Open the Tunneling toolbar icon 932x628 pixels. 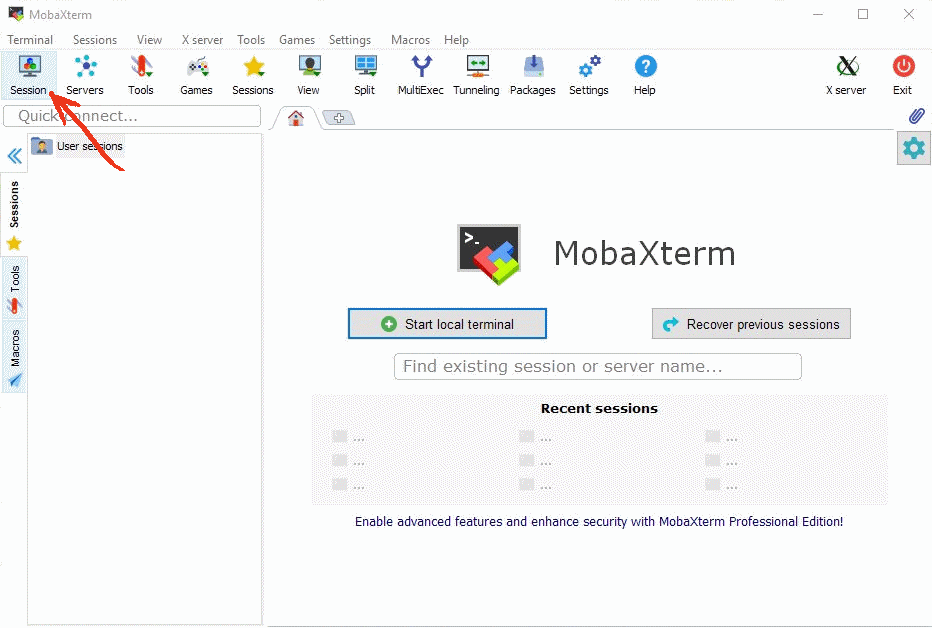click(x=477, y=75)
